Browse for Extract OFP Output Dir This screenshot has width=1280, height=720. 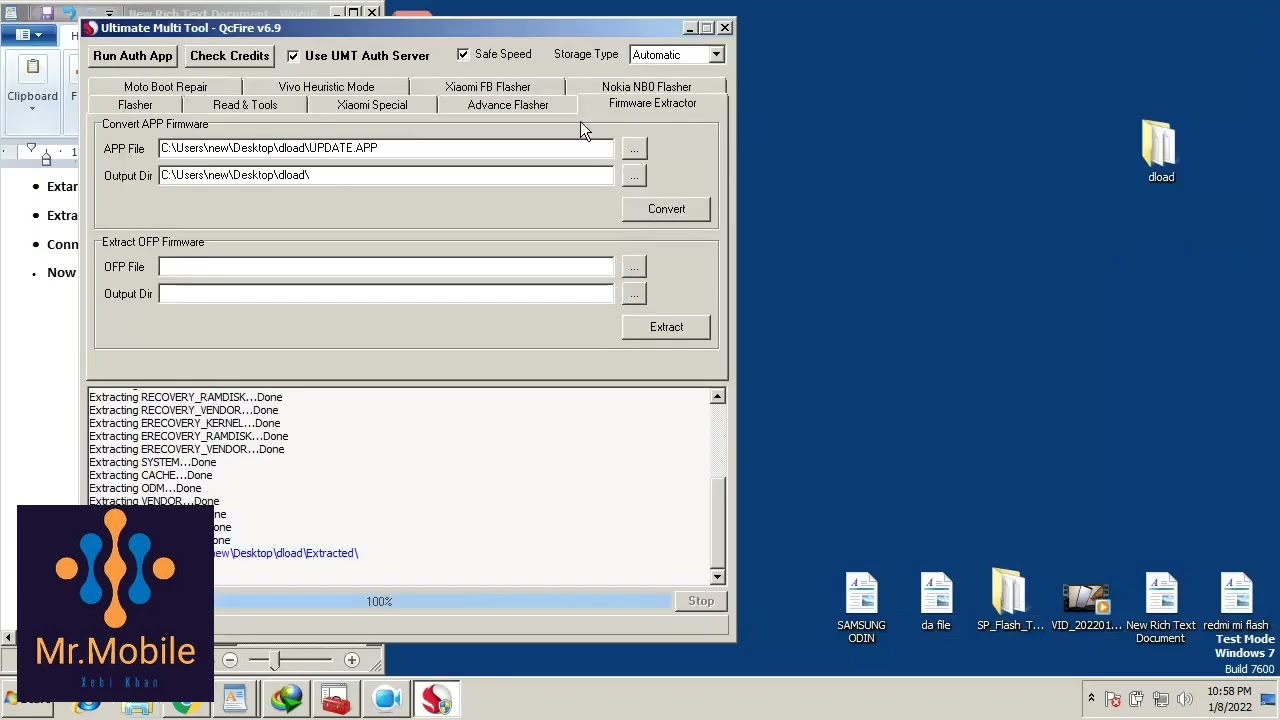[x=634, y=294]
